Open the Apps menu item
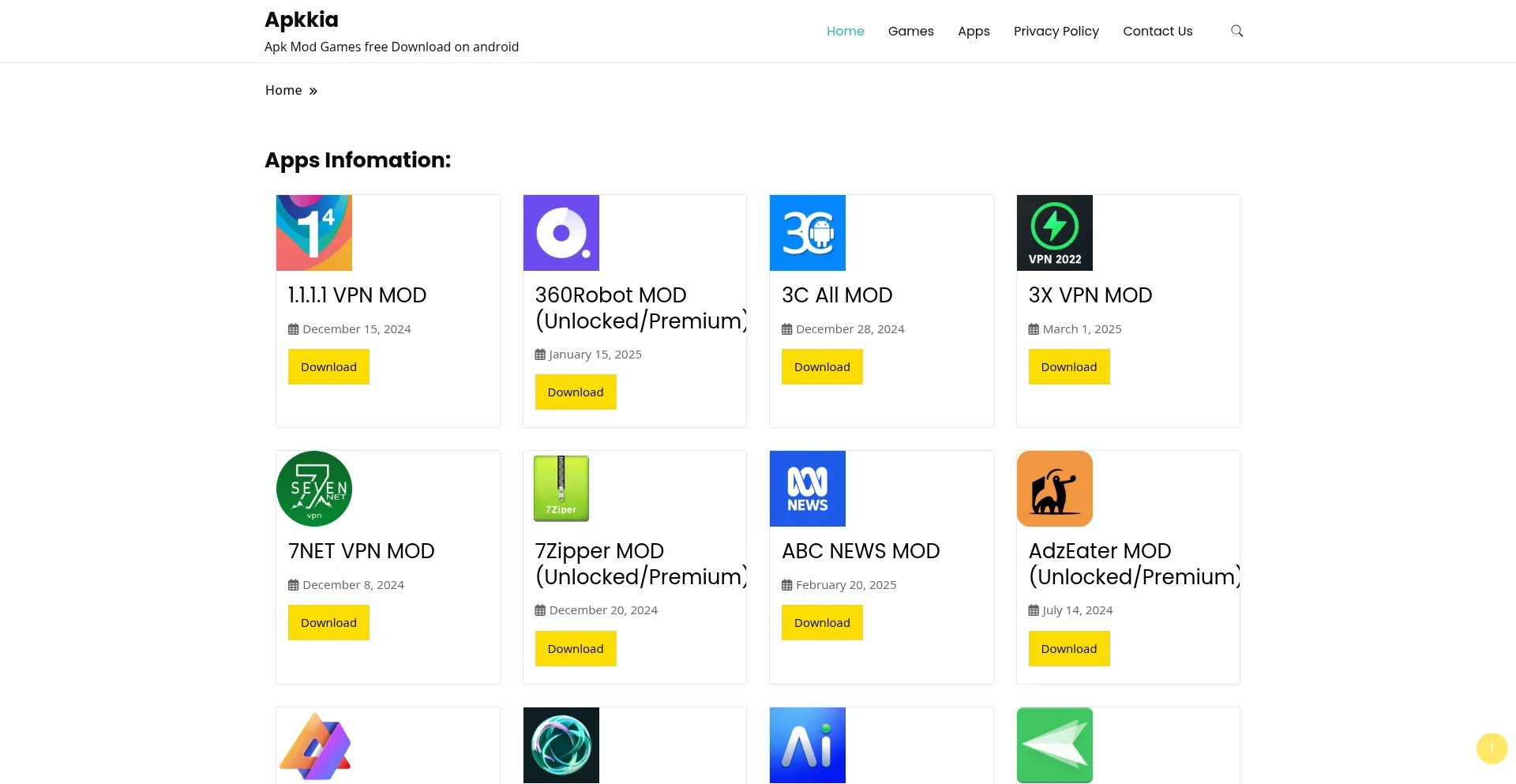Screen dimensions: 1516x784 [x=974, y=31]
